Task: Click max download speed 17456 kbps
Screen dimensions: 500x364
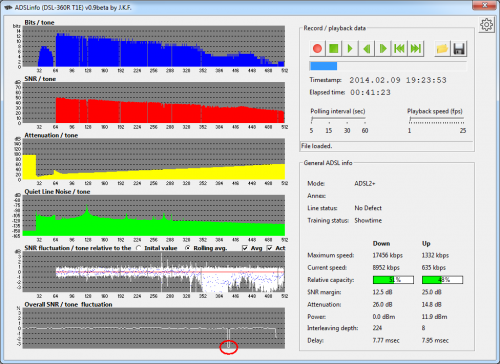Action: pyautogui.click(x=388, y=255)
